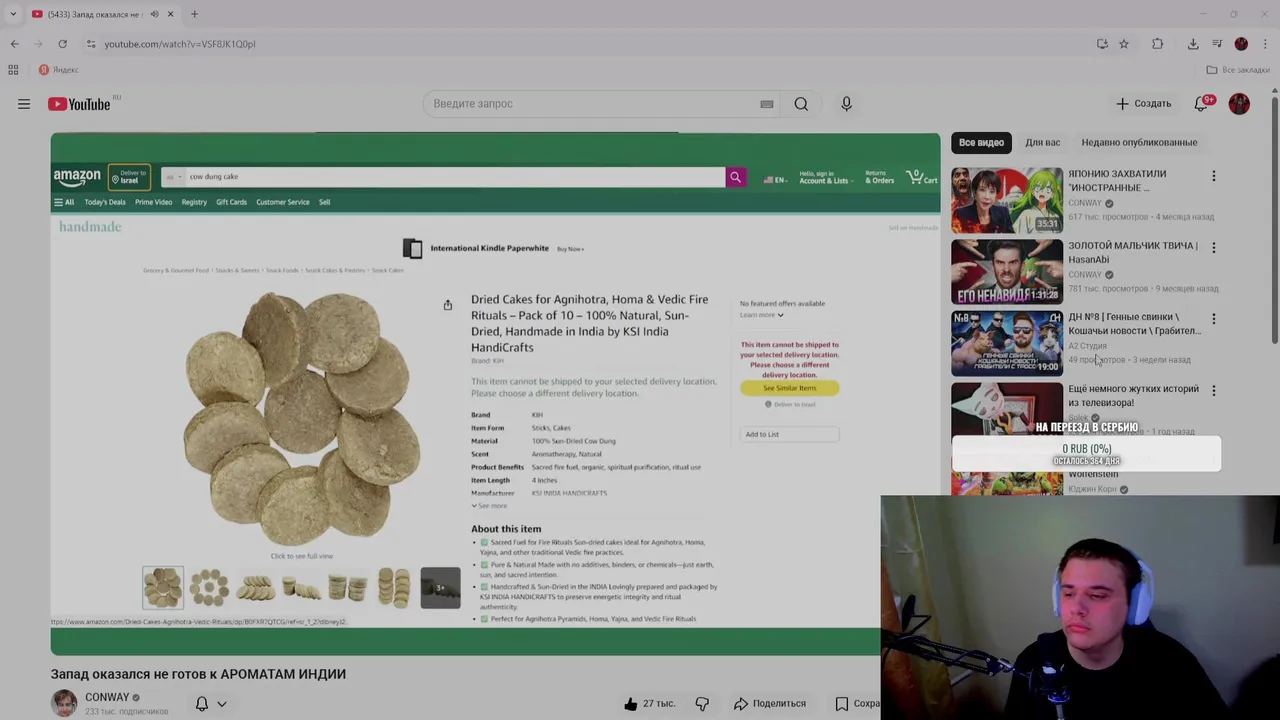Click the install app icon in the address bar
The width and height of the screenshot is (1280, 720).
[1102, 44]
